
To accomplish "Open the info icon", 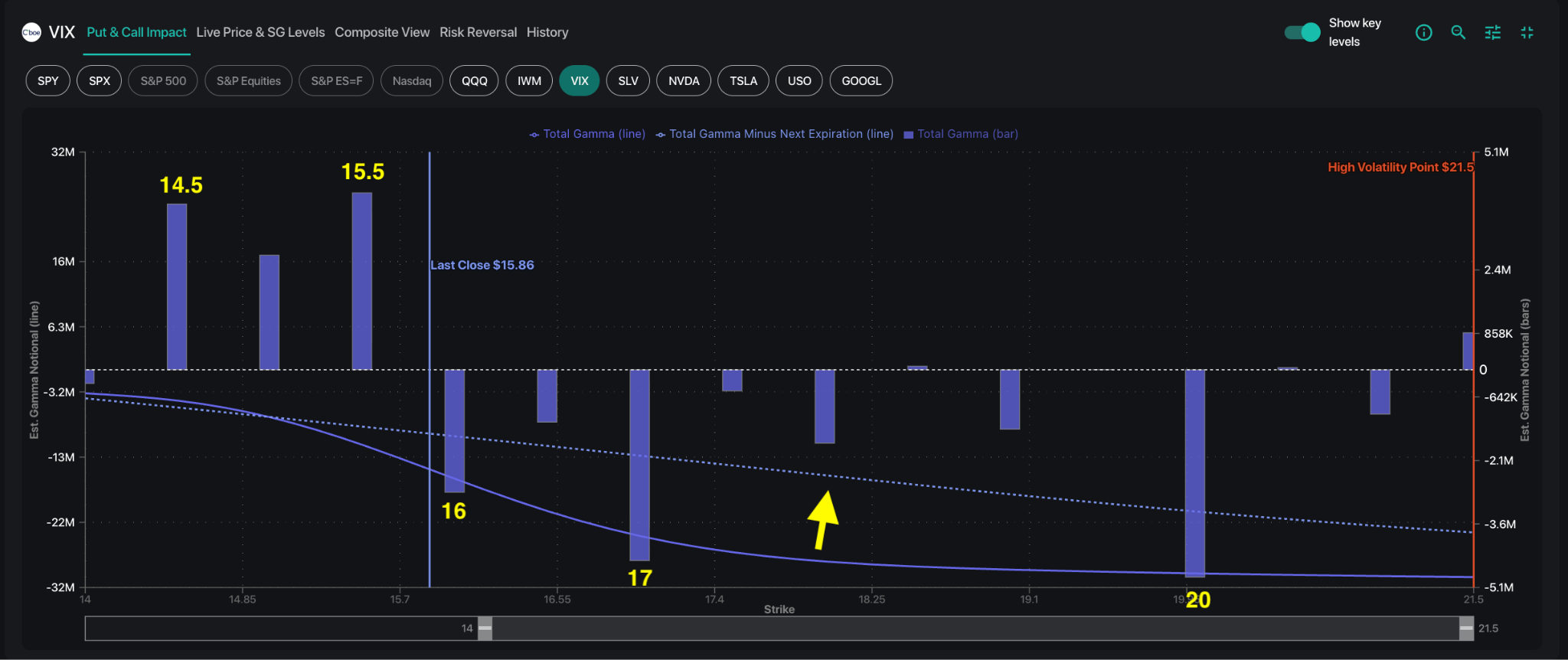I will (1423, 32).
